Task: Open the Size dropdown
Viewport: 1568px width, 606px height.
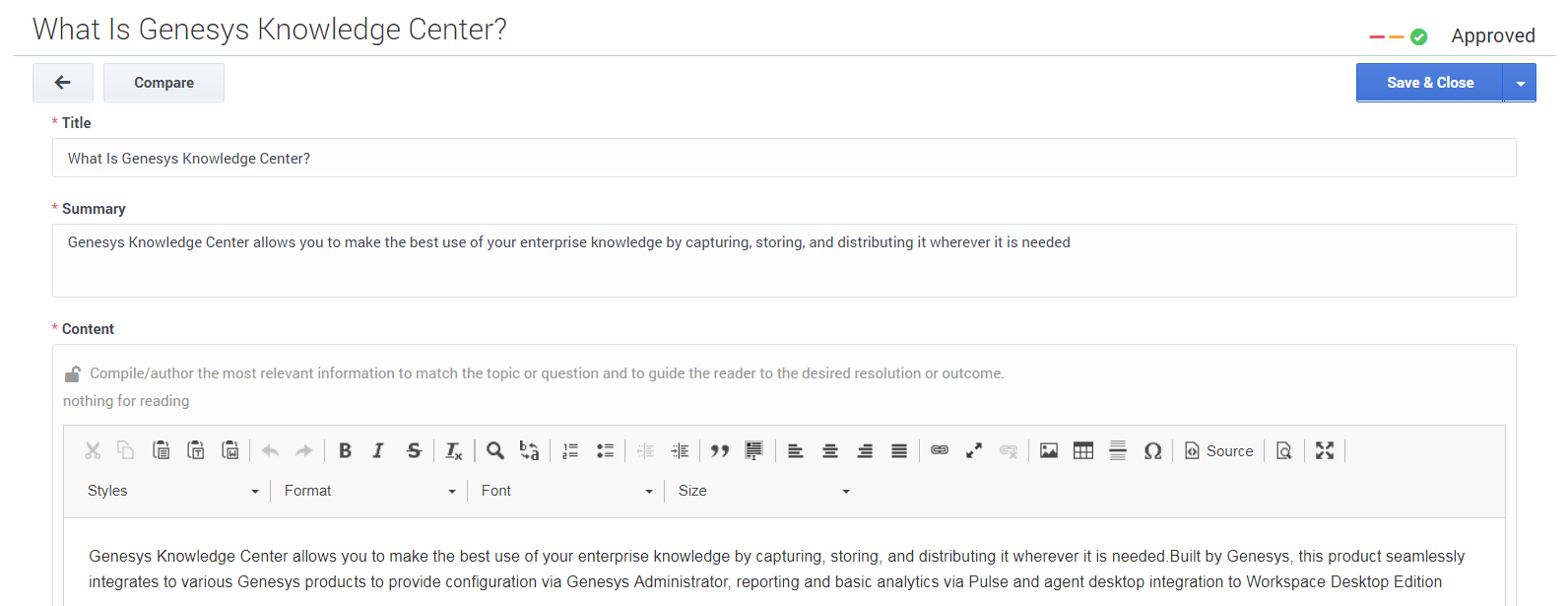Action: 763,491
